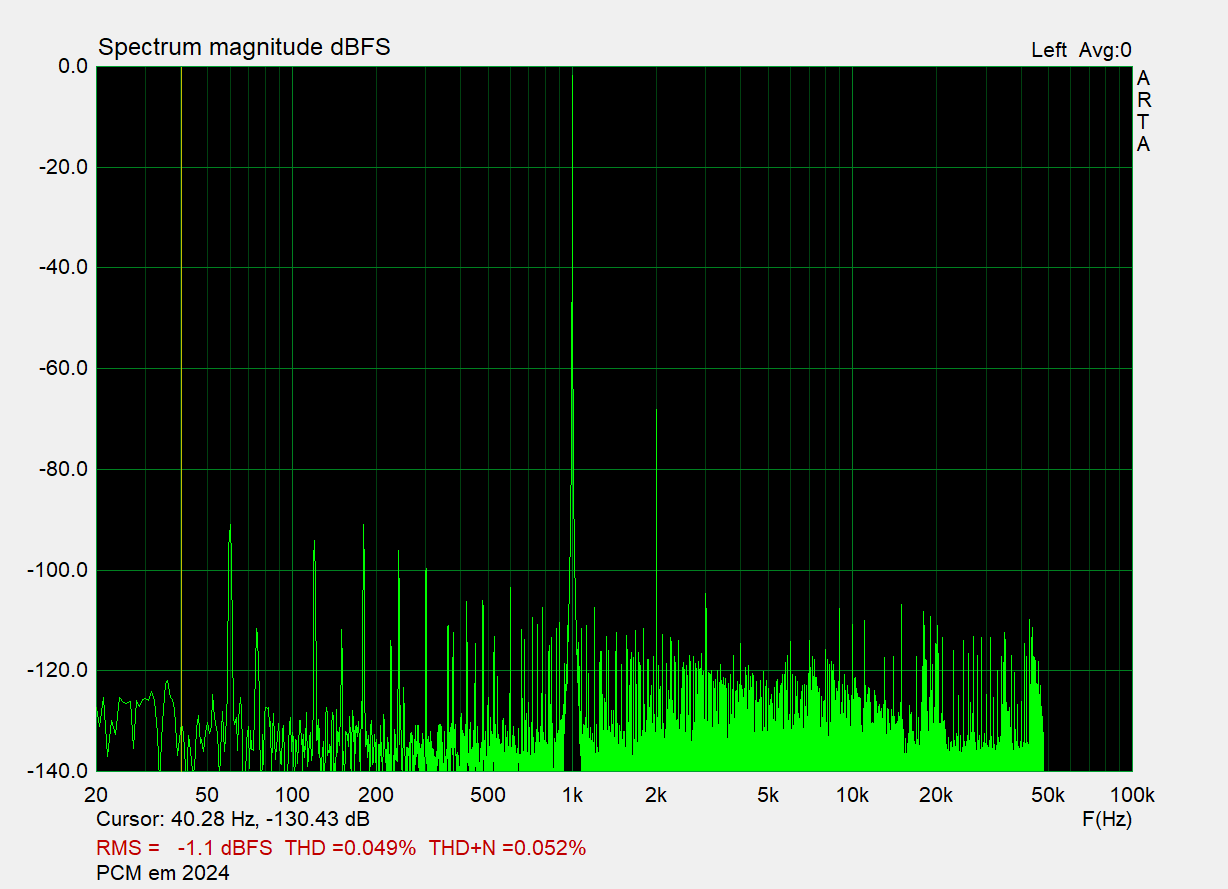Click the '0.0' y-axis label

tap(73, 66)
